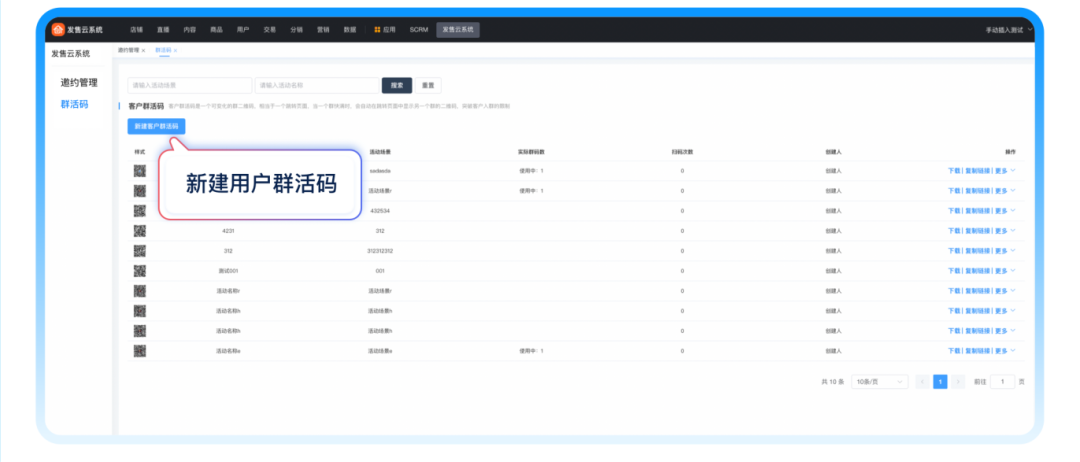
Task: Click the 312312312 activity scene cell
Action: point(380,251)
